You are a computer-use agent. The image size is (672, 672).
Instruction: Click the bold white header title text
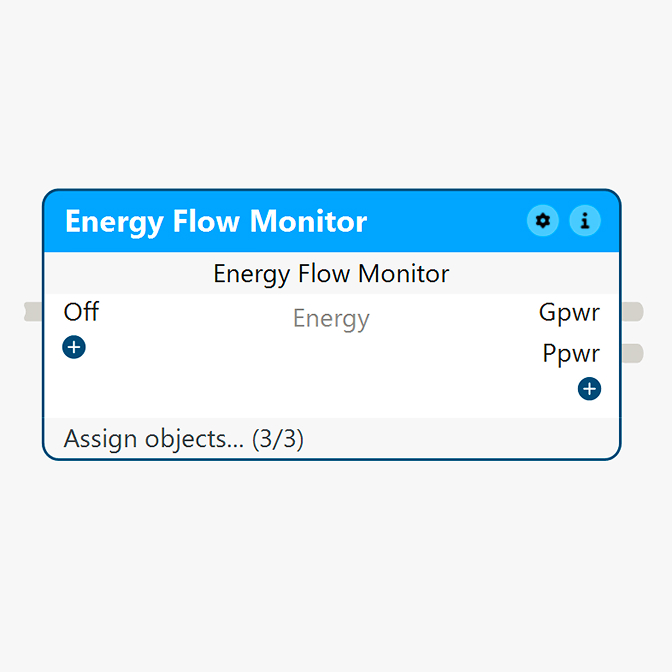point(216,221)
